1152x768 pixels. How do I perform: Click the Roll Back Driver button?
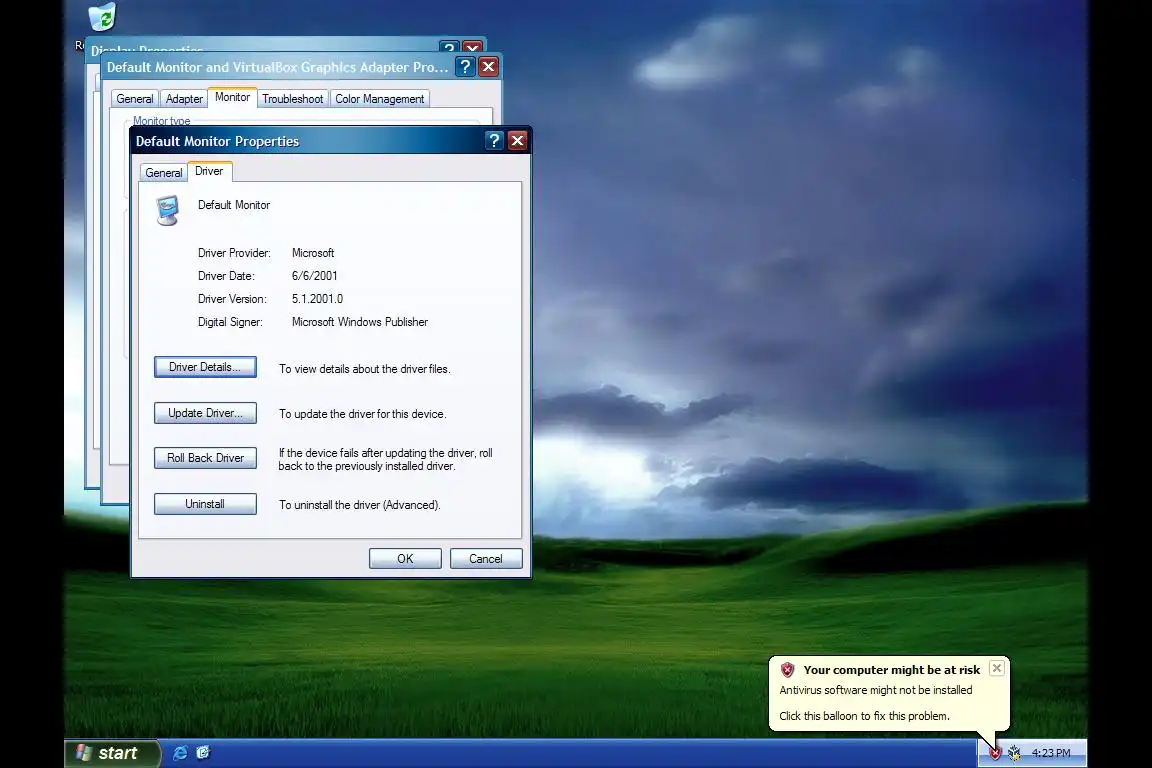coord(205,458)
